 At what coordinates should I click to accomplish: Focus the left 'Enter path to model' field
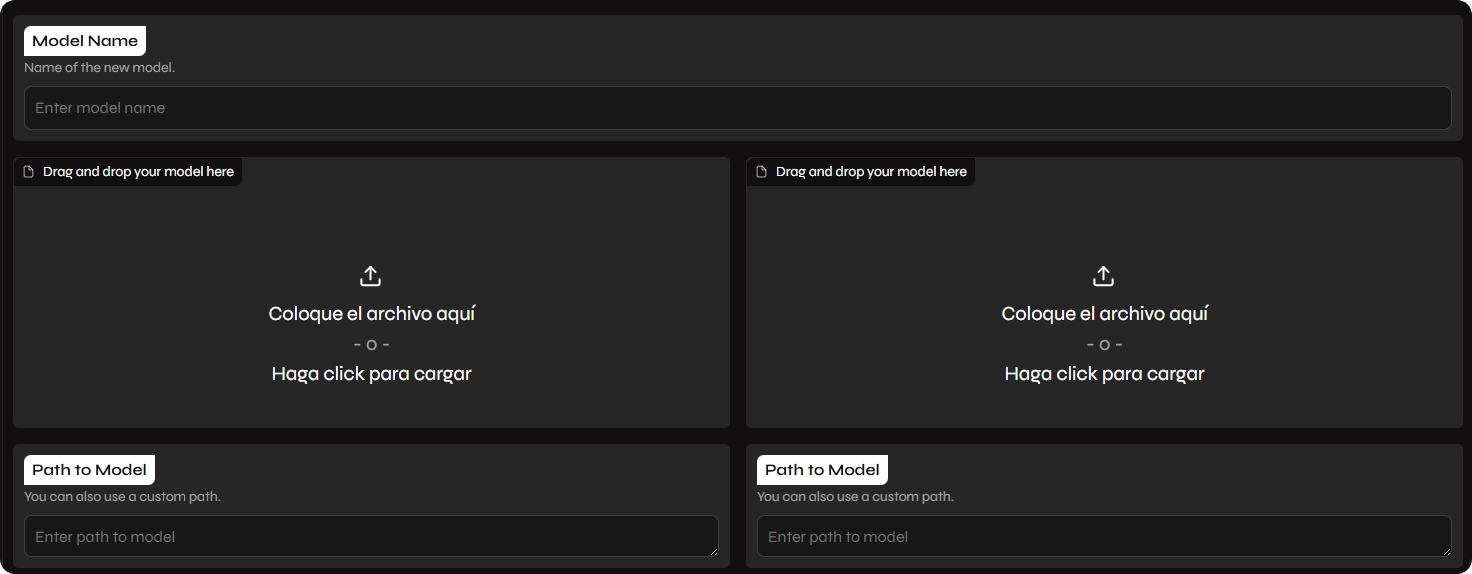370,537
